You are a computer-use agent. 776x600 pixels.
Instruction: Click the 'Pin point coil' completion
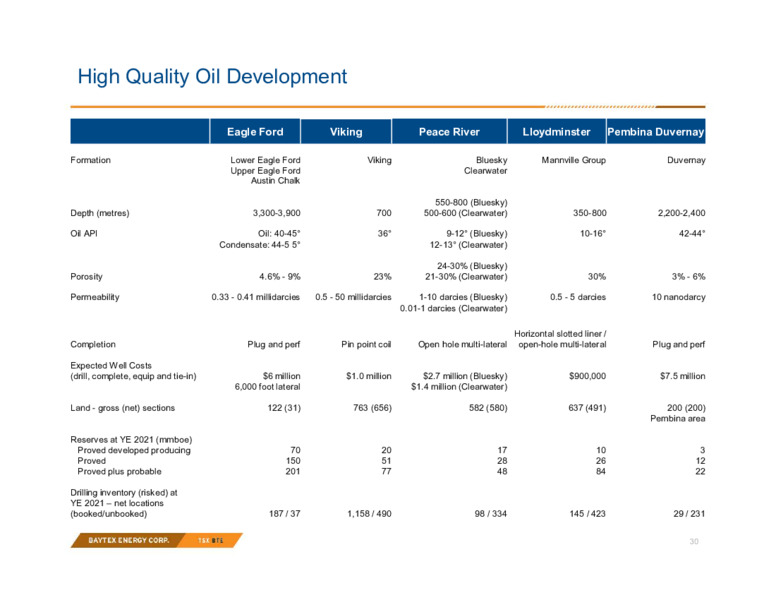tap(366, 344)
